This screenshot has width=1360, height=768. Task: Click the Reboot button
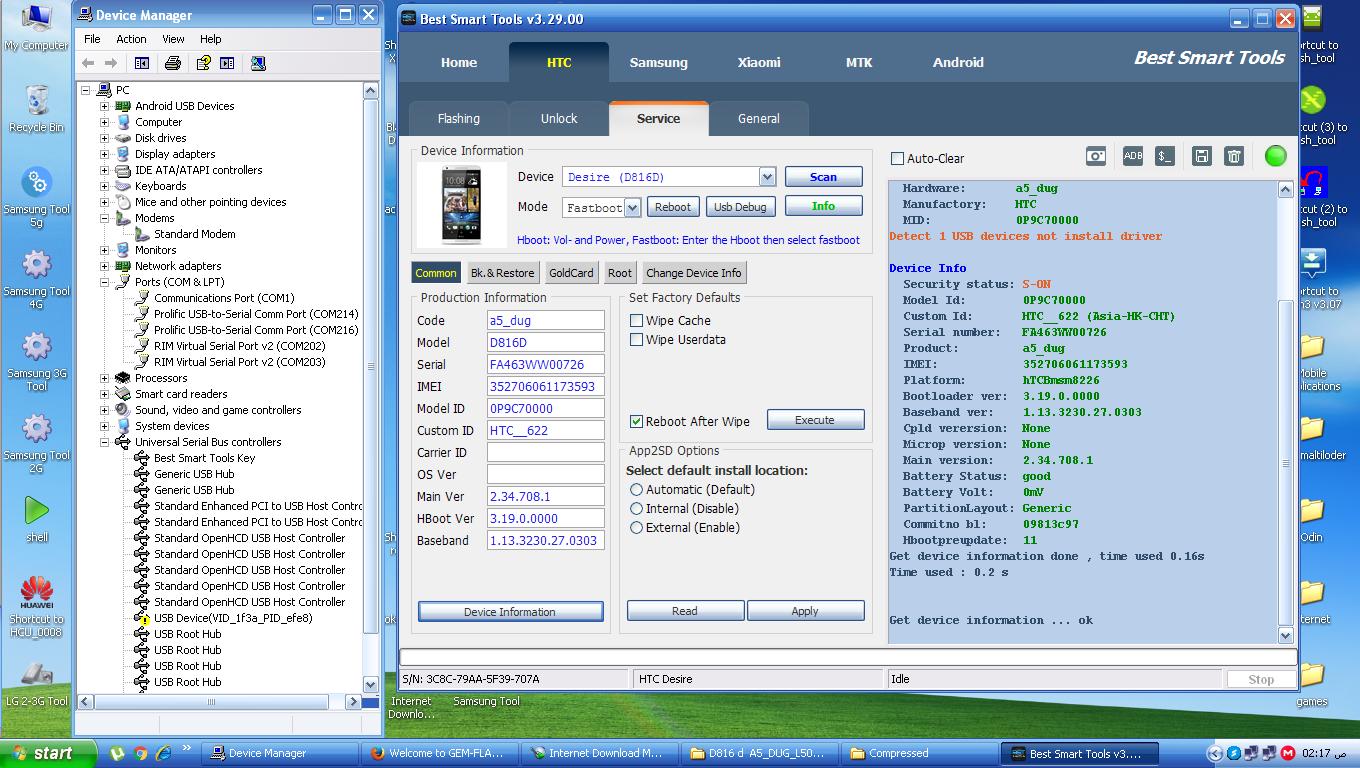[x=673, y=207]
